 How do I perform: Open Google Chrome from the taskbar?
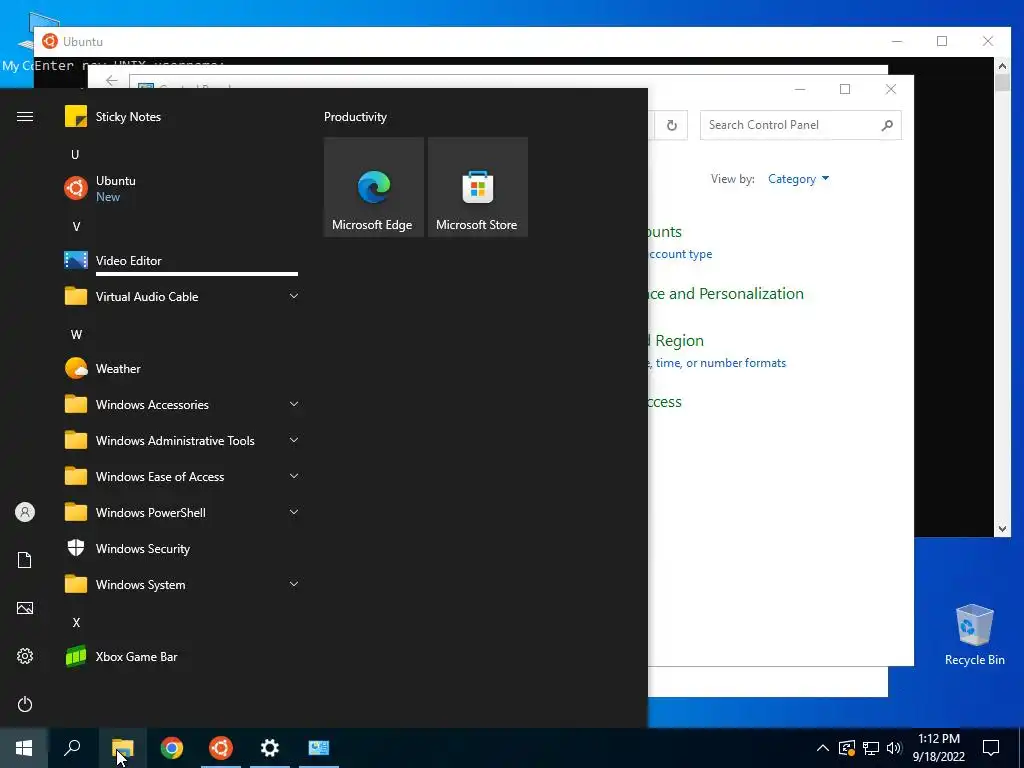tap(172, 748)
